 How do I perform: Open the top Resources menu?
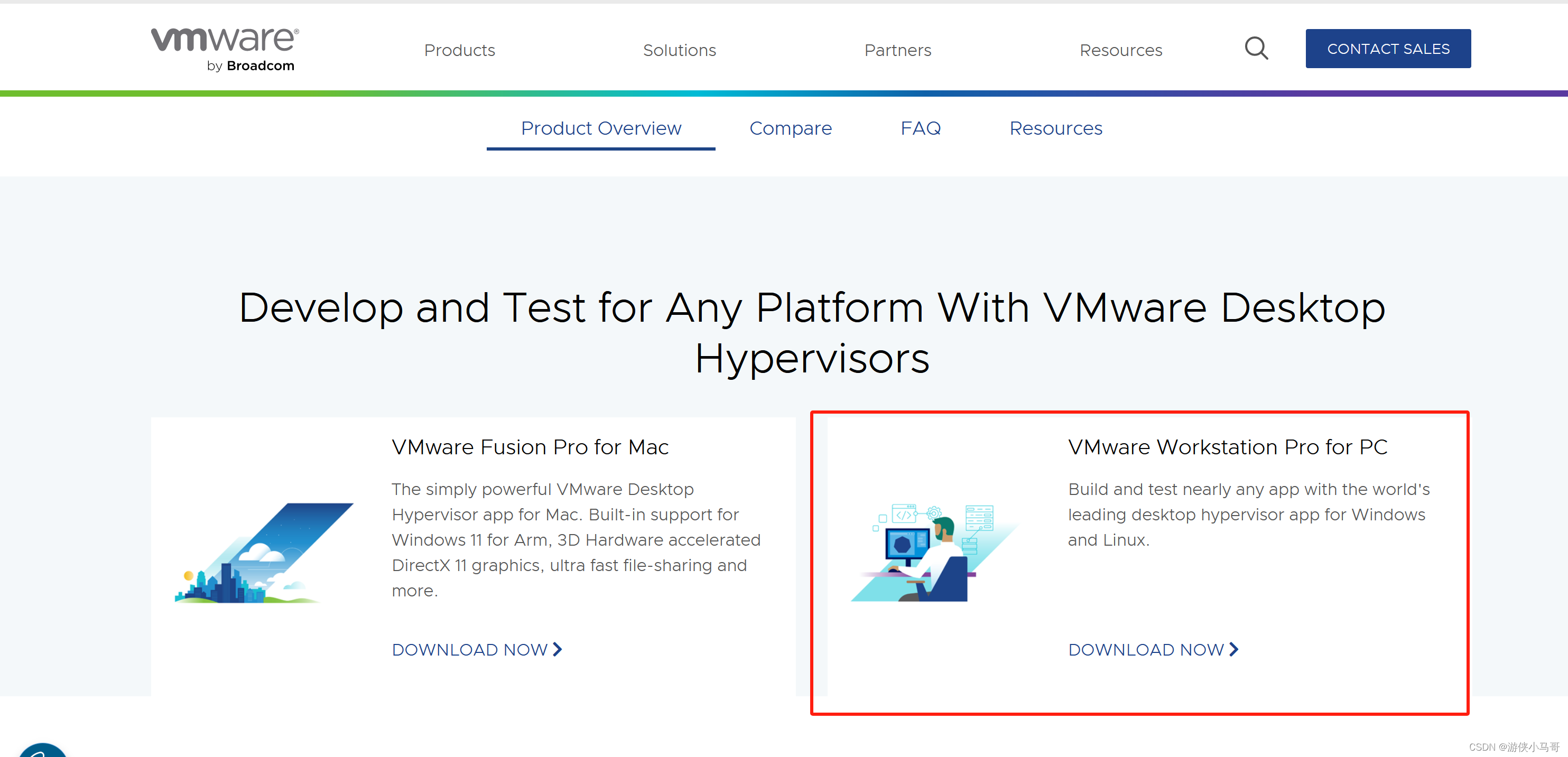point(1120,50)
